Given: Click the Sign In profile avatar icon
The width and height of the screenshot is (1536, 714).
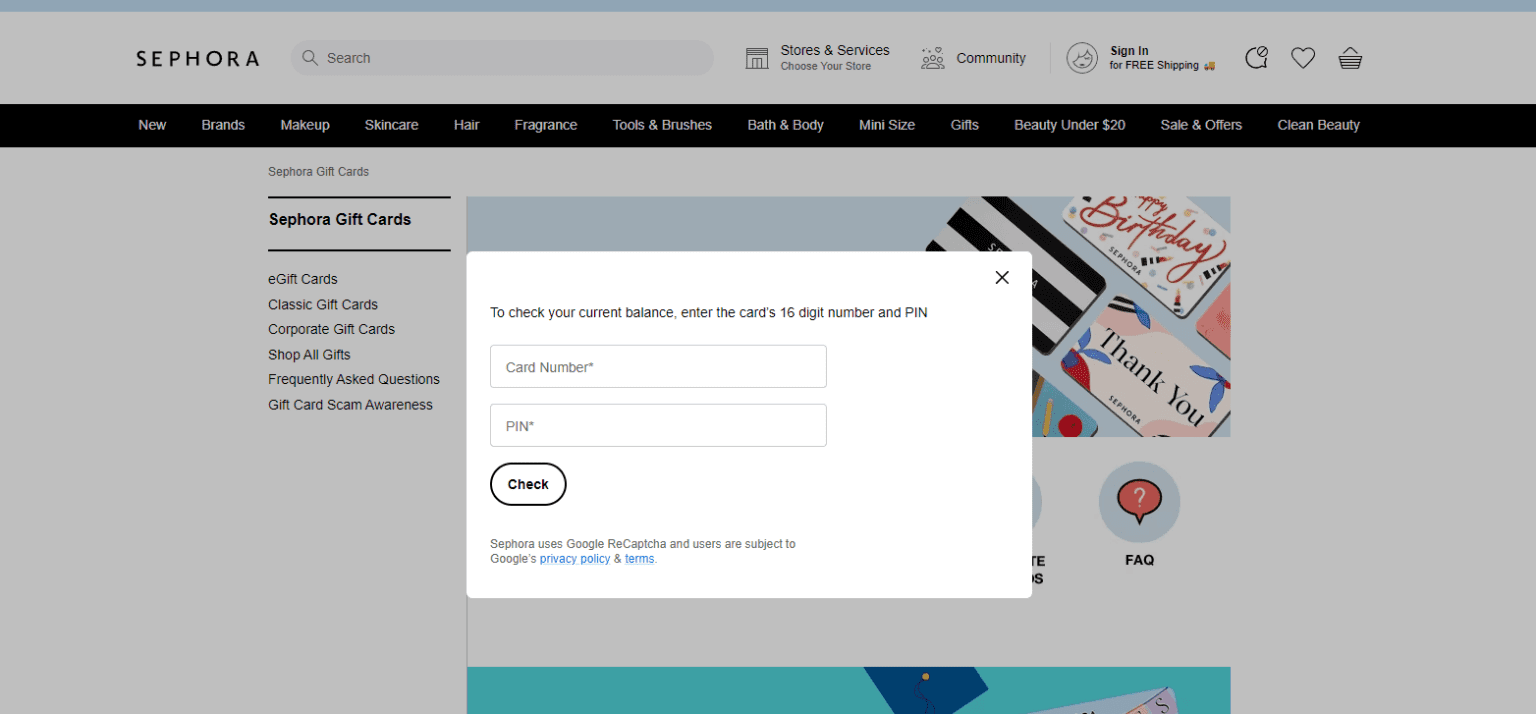Looking at the screenshot, I should coord(1082,58).
